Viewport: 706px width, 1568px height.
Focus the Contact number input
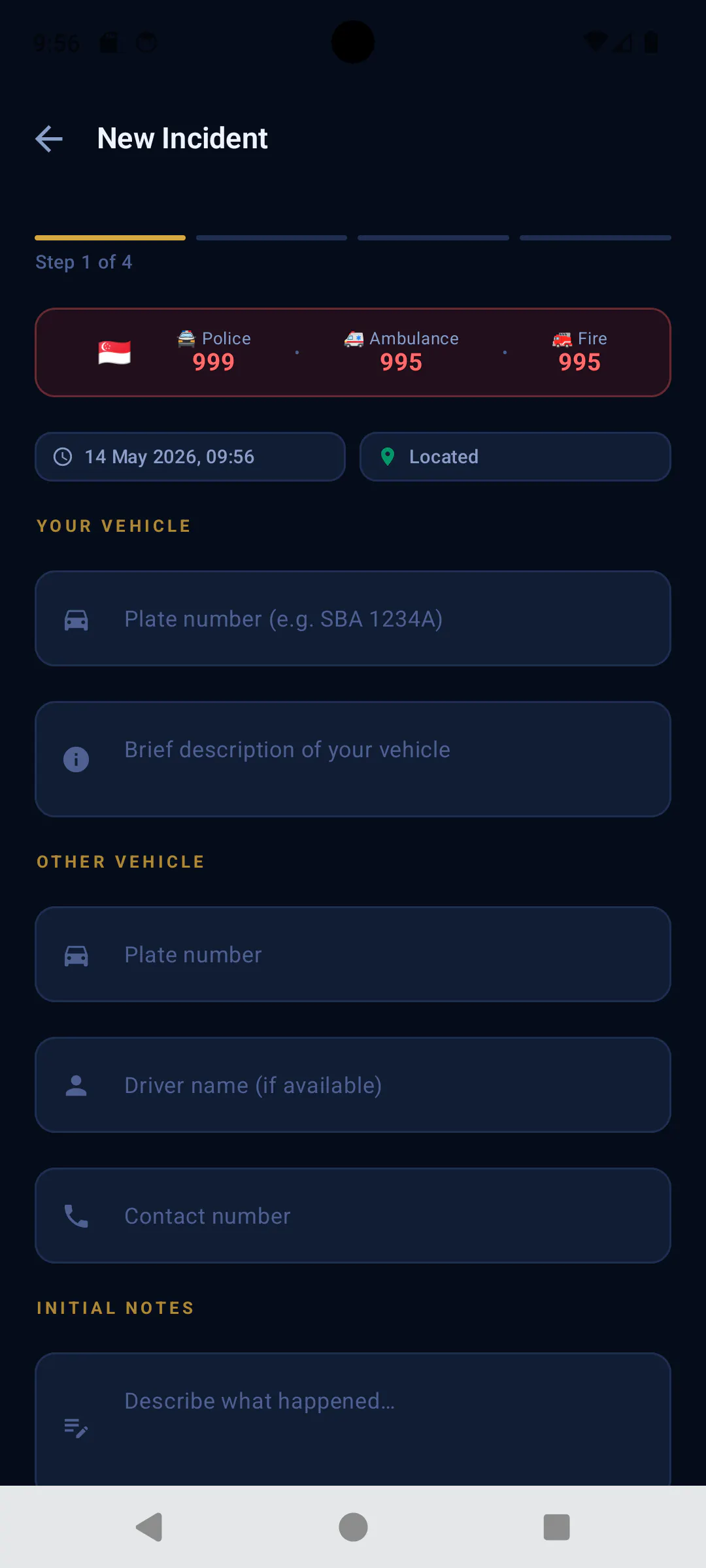pyautogui.click(x=353, y=1216)
